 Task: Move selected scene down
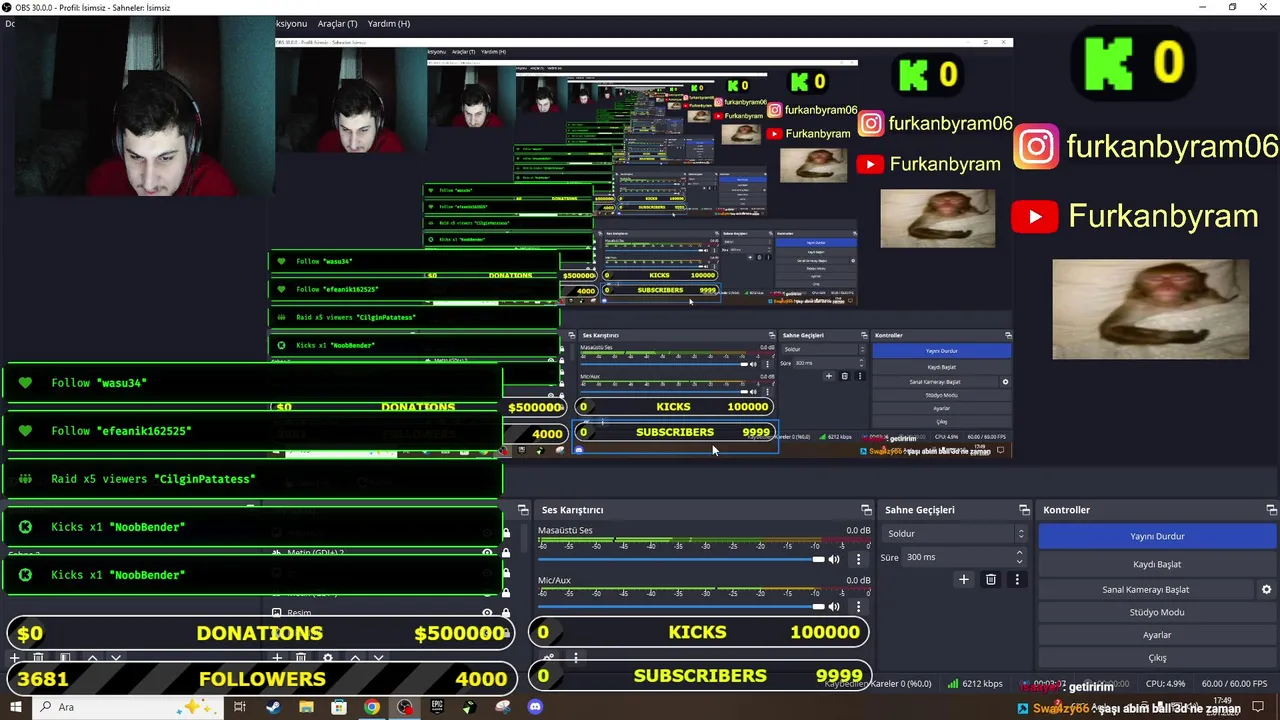pos(116,658)
